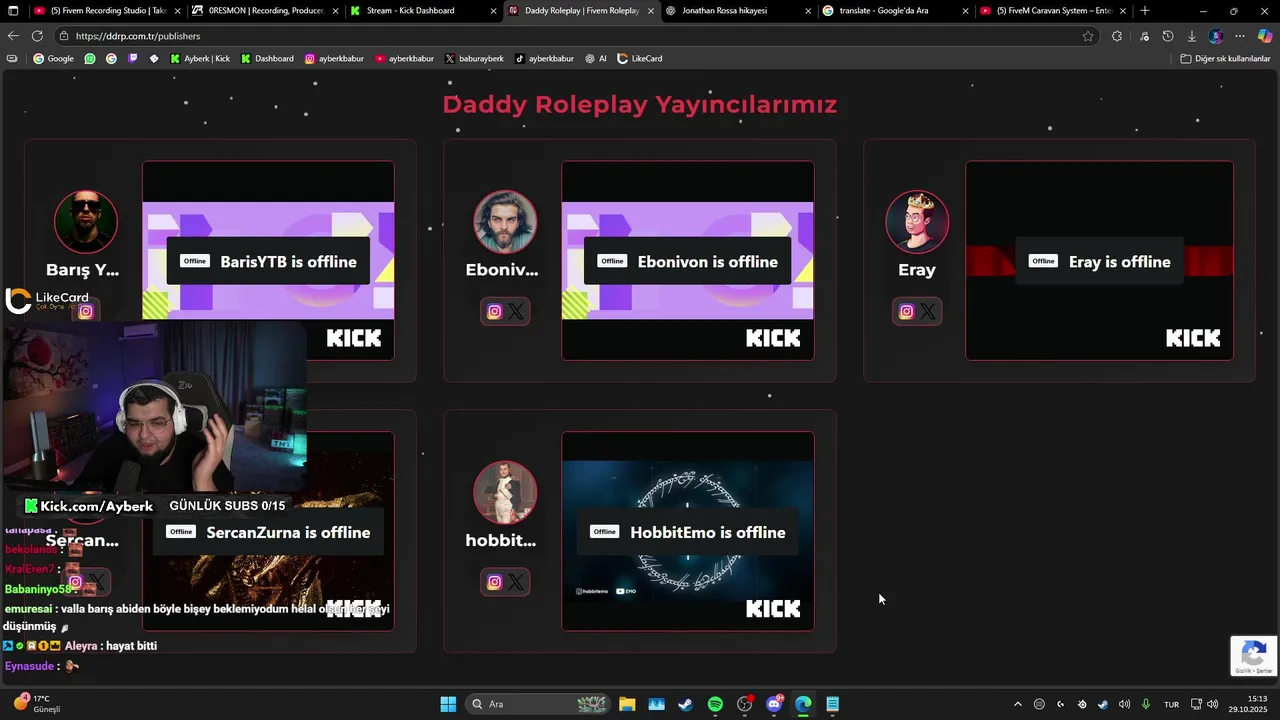Viewport: 1280px width, 720px height.
Task: Open Google bookmark
Action: (54, 59)
